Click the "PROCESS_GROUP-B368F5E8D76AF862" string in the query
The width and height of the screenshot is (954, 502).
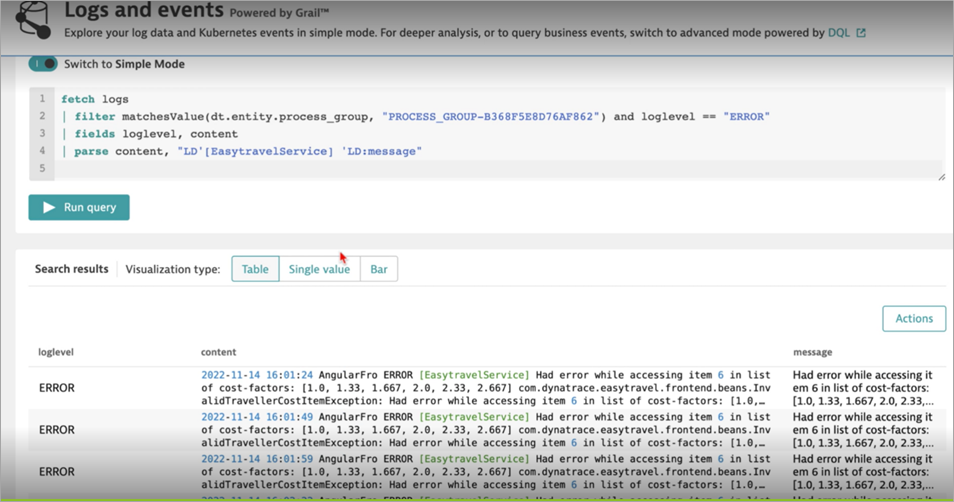tap(490, 116)
